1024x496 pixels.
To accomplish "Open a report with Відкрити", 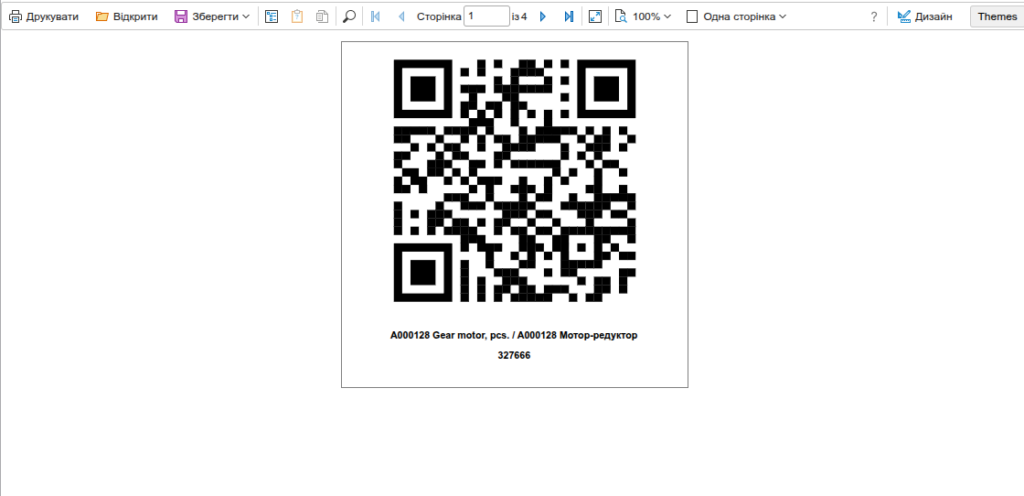I will click(126, 17).
